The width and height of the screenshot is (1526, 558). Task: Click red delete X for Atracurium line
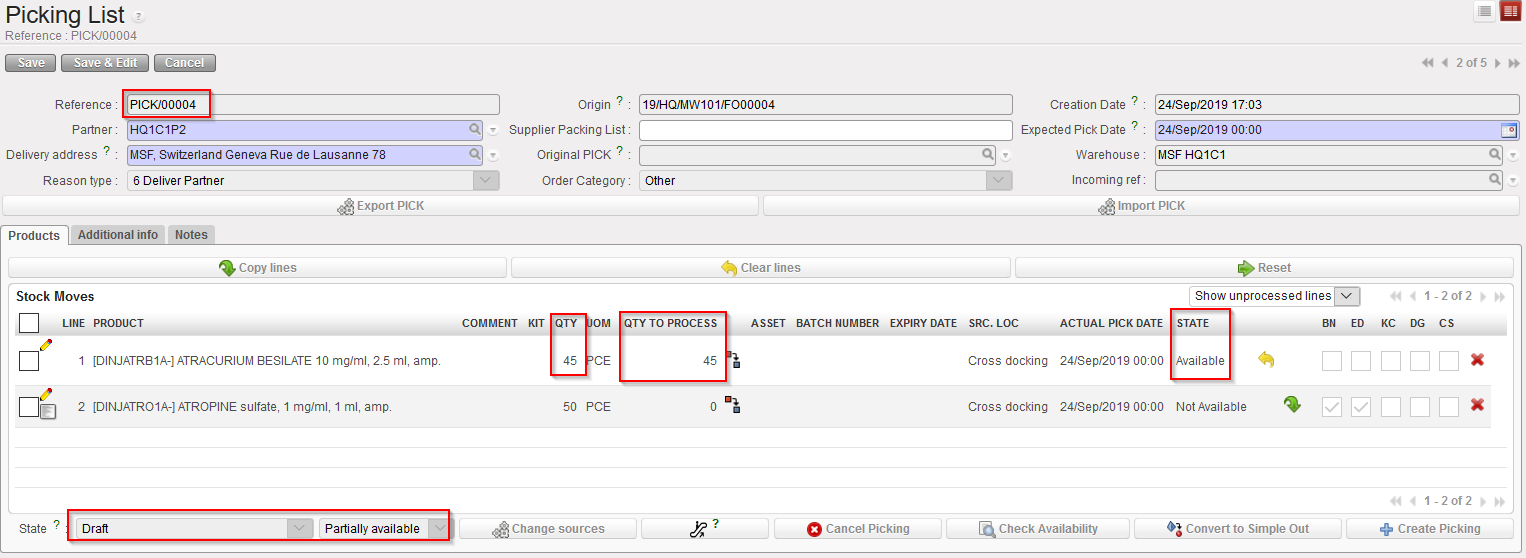coord(1477,360)
